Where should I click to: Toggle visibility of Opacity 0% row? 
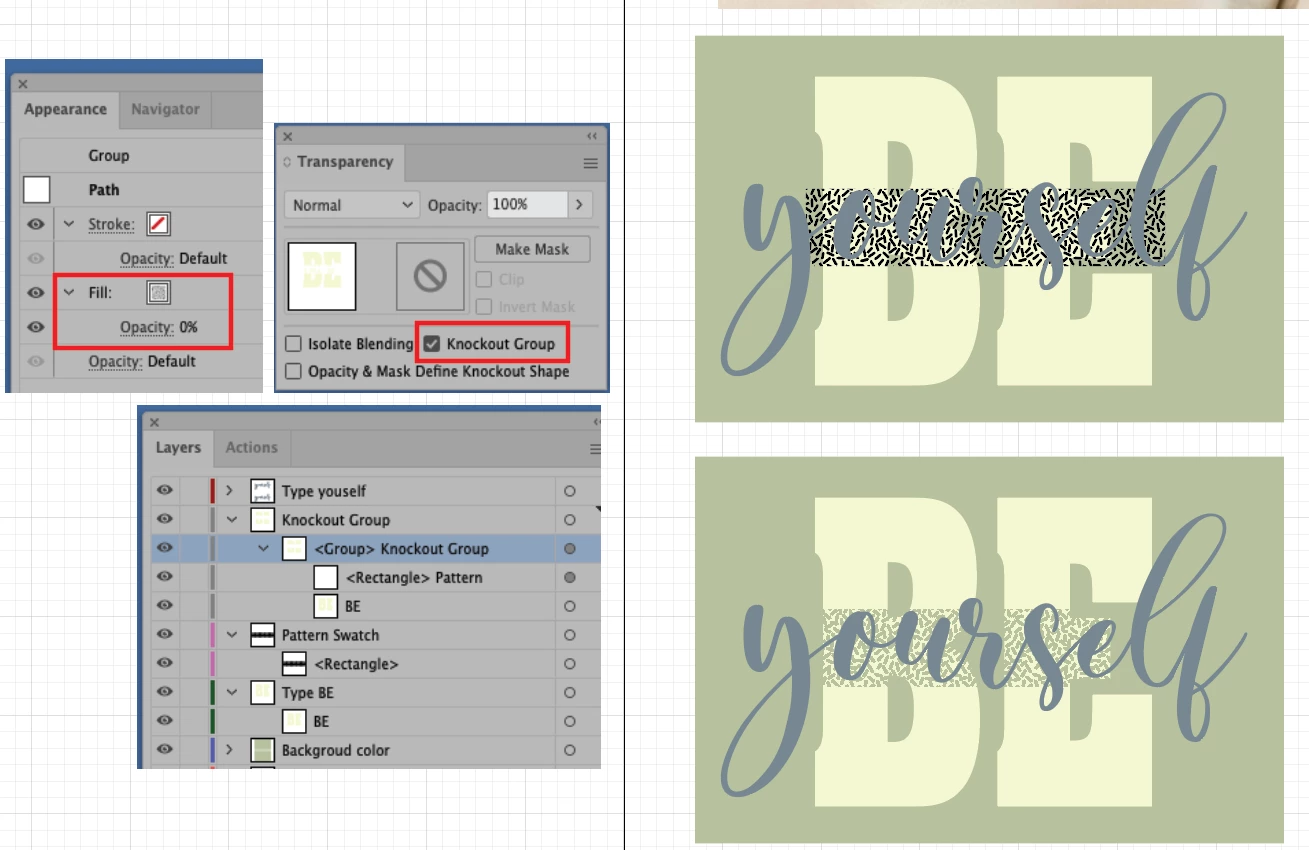click(x=36, y=327)
